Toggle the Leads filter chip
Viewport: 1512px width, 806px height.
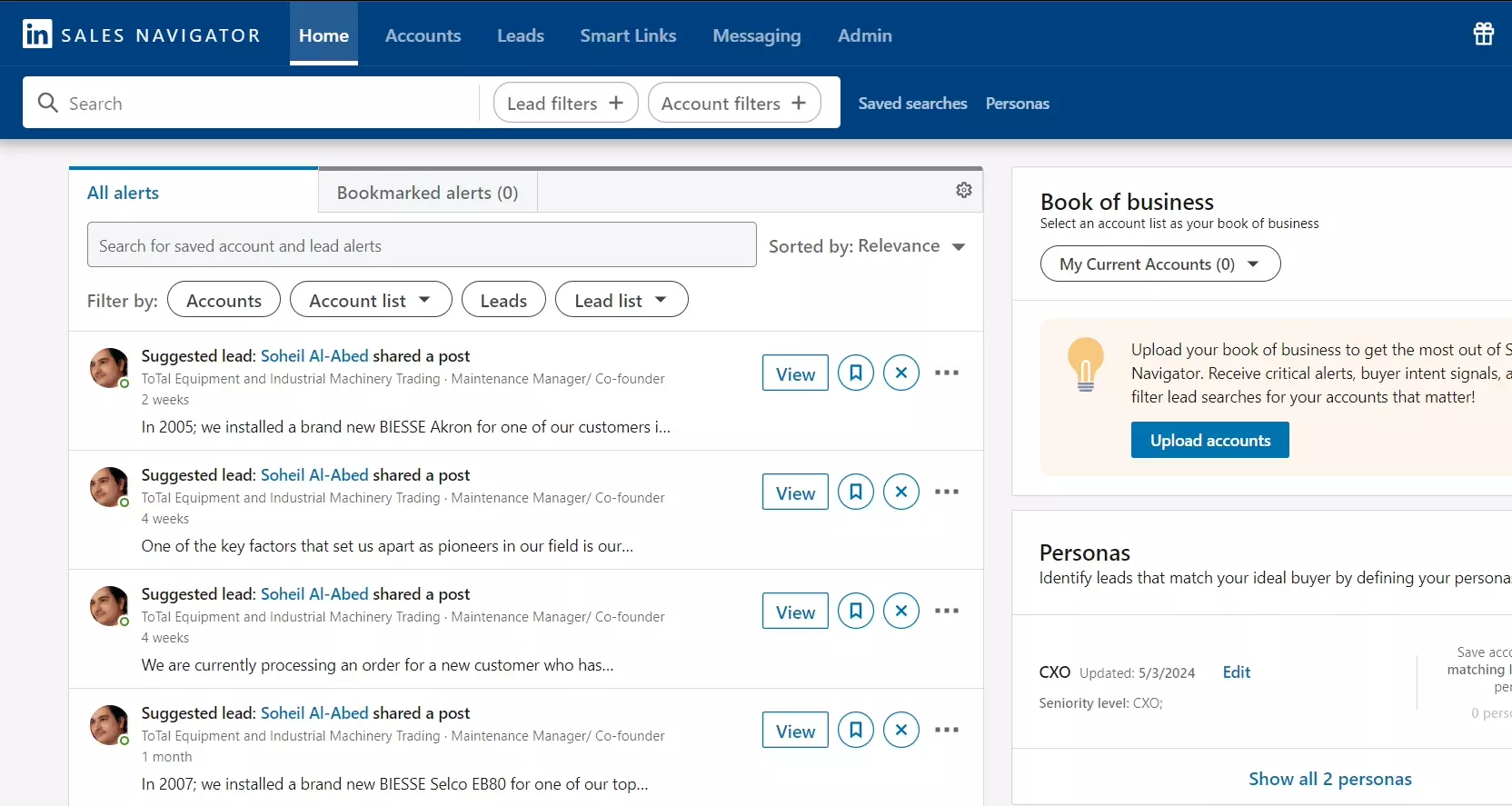click(x=503, y=300)
